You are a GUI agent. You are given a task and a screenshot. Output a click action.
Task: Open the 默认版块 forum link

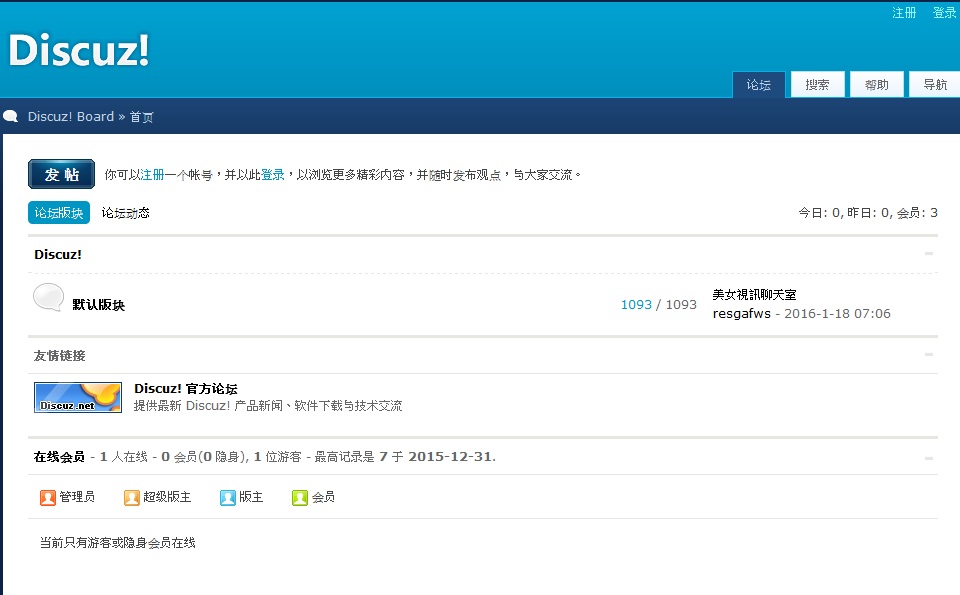[99, 305]
